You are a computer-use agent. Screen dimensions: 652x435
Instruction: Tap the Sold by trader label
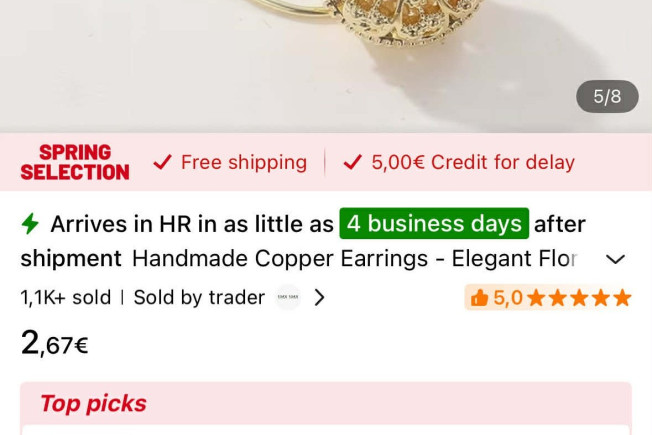(199, 297)
